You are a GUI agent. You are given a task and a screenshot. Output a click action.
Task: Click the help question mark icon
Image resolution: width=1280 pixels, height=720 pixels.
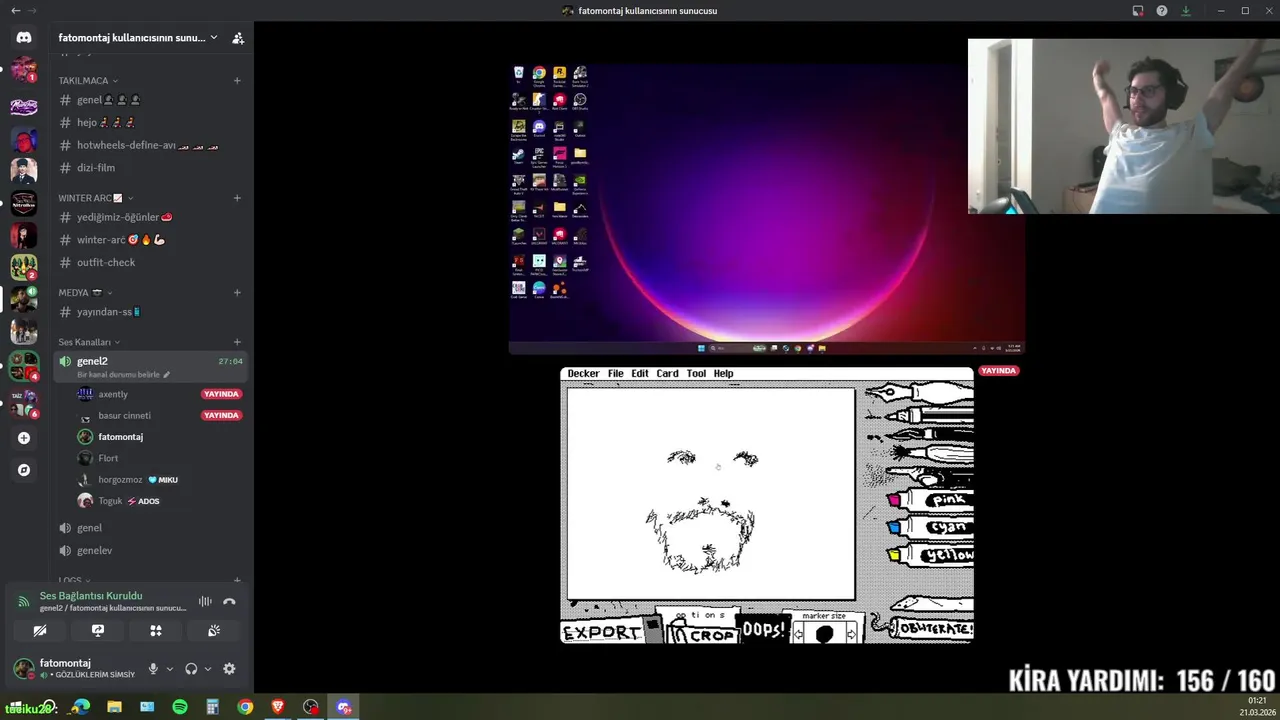click(1162, 11)
